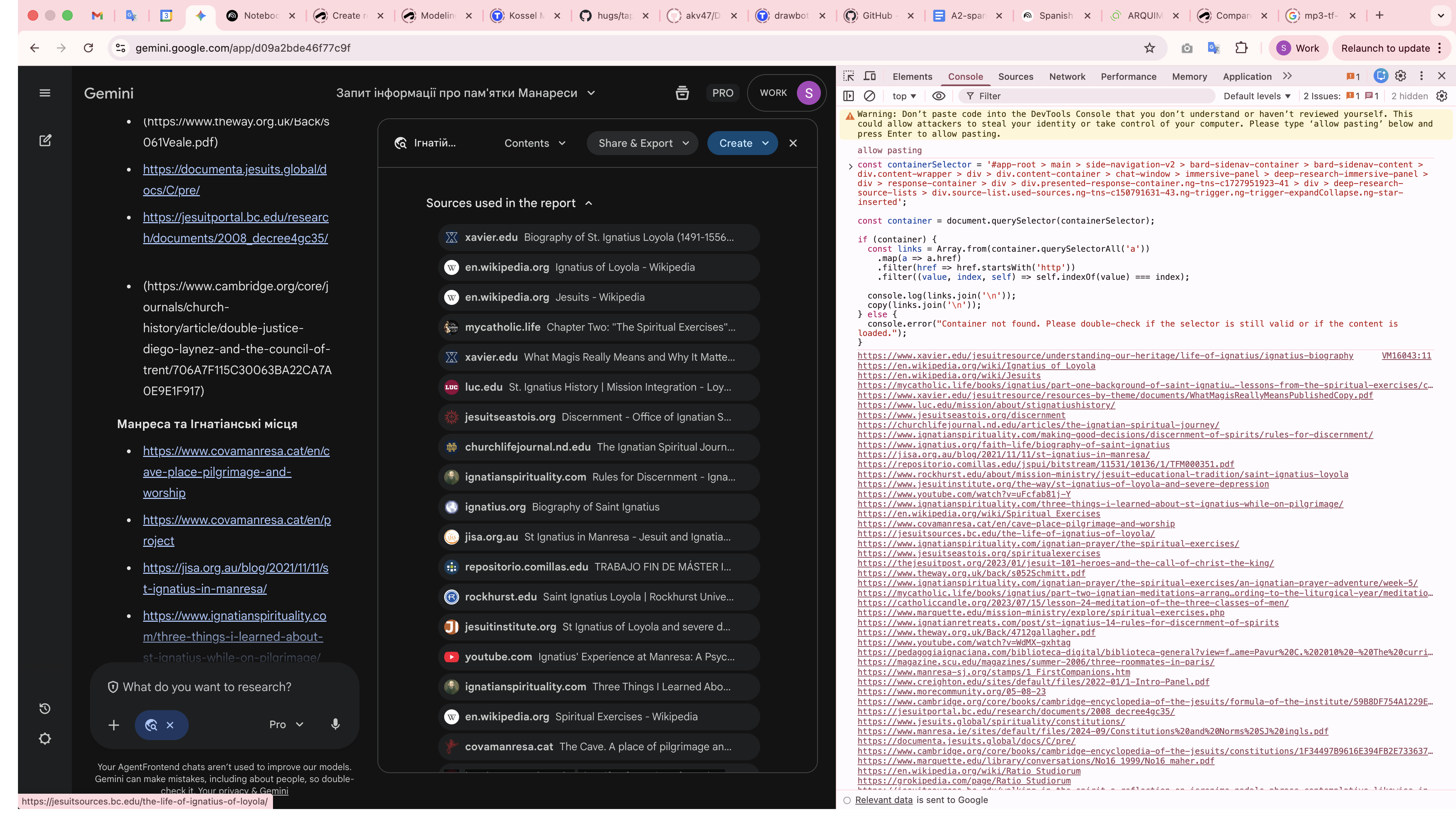The width and height of the screenshot is (1456, 830).
Task: Open DevTools settings gear icon
Action: 1400,76
